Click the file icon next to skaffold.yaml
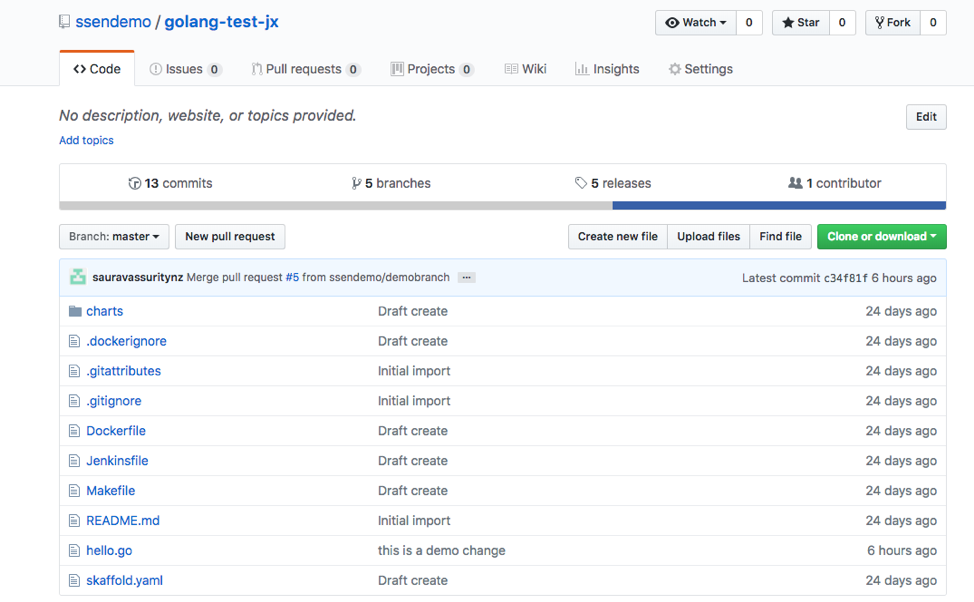Image resolution: width=974 pixels, height=602 pixels. click(x=75, y=580)
